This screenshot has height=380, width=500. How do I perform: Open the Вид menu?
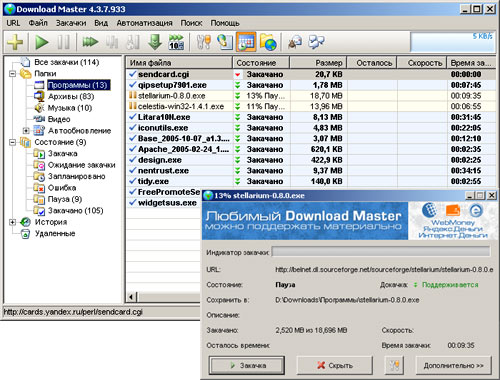pyautogui.click(x=101, y=23)
